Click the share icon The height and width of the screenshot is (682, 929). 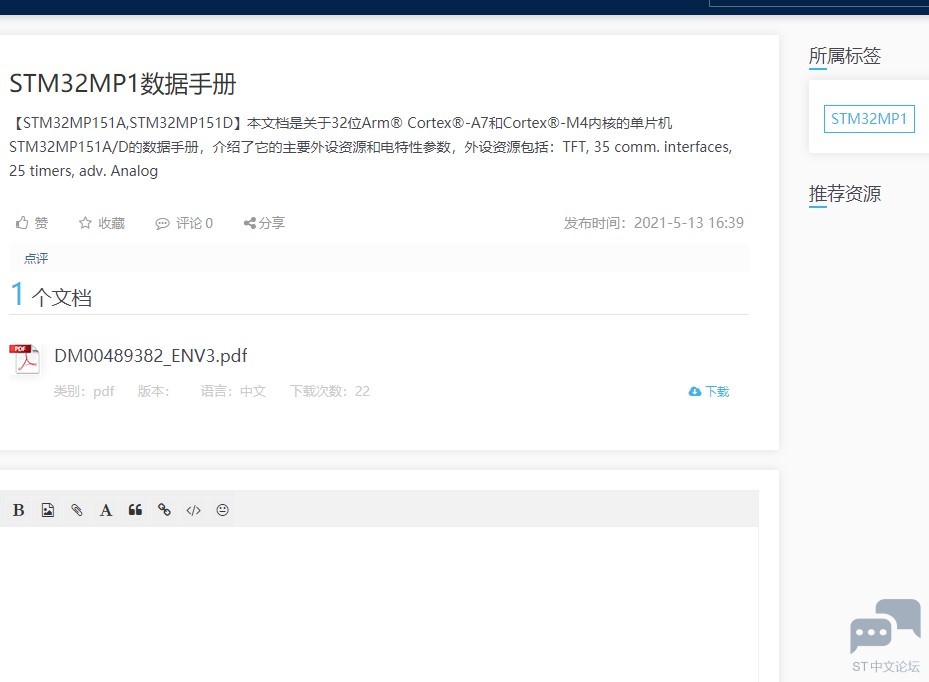pyautogui.click(x=249, y=223)
